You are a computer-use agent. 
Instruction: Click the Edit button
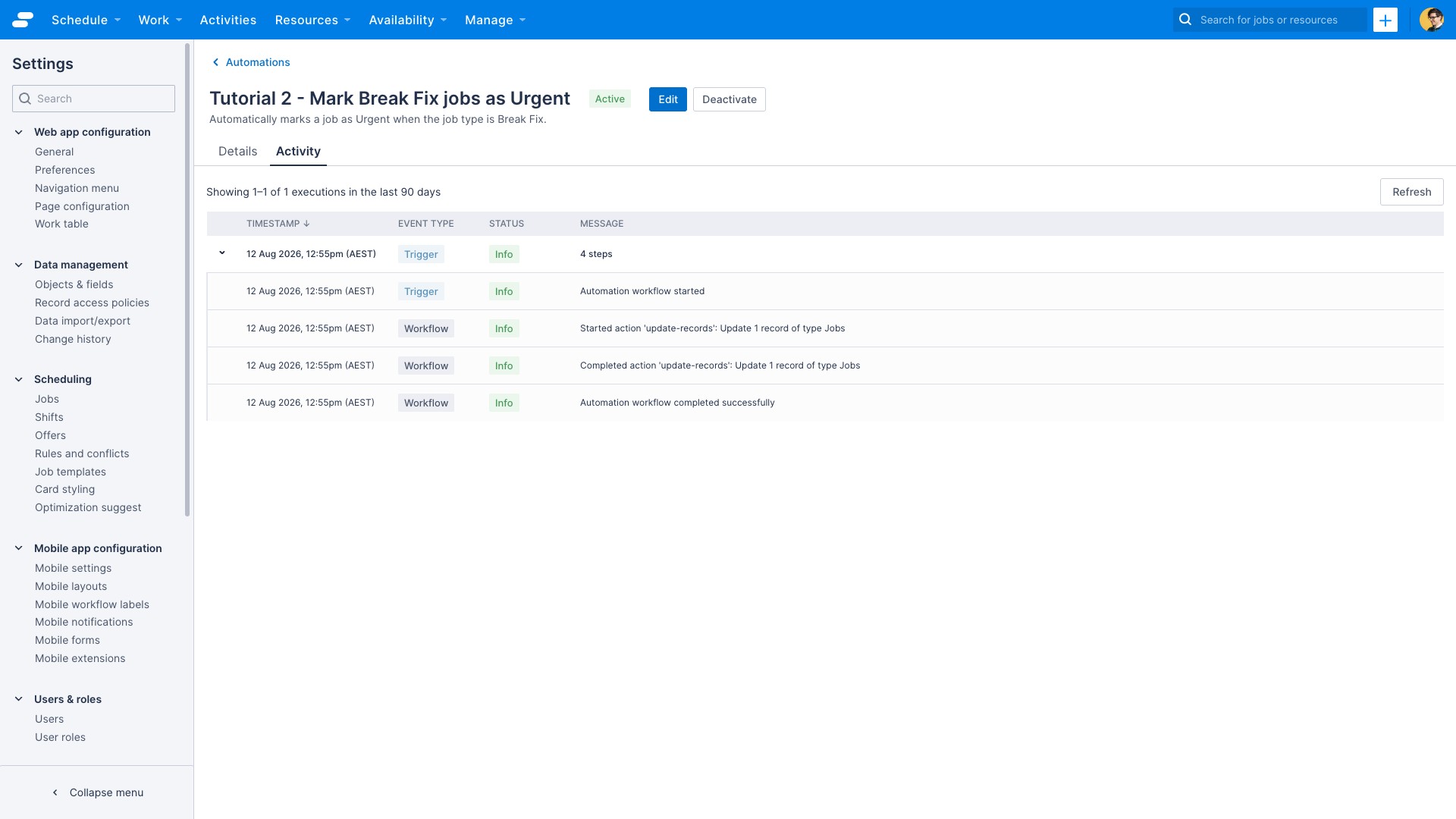(x=668, y=99)
